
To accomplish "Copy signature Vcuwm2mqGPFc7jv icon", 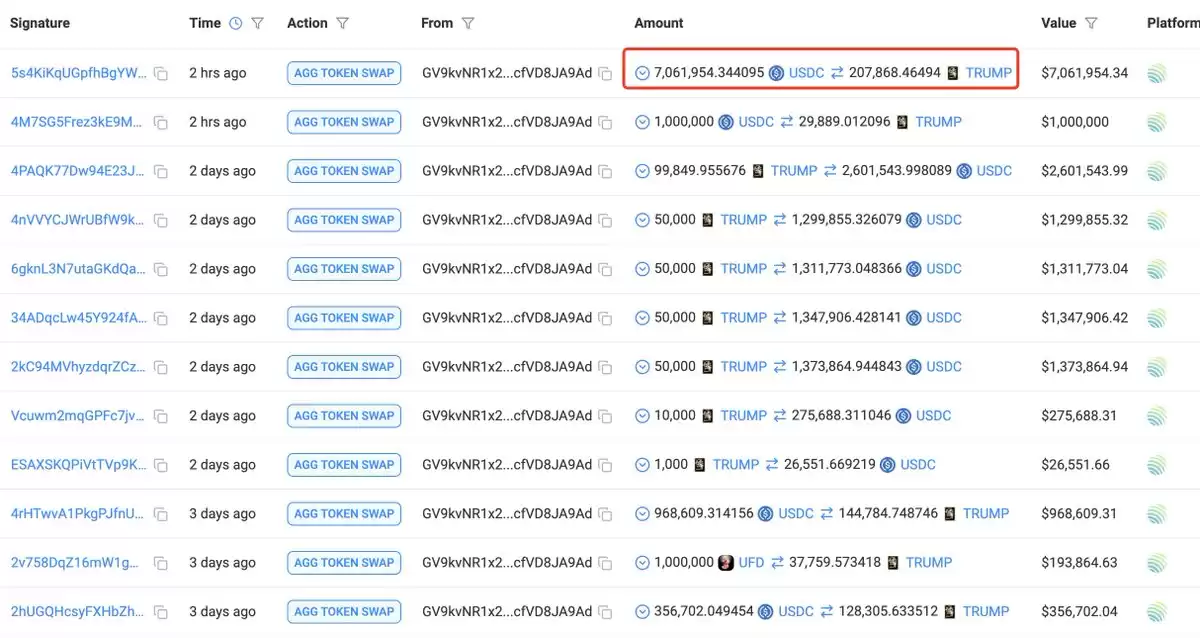I will point(160,416).
